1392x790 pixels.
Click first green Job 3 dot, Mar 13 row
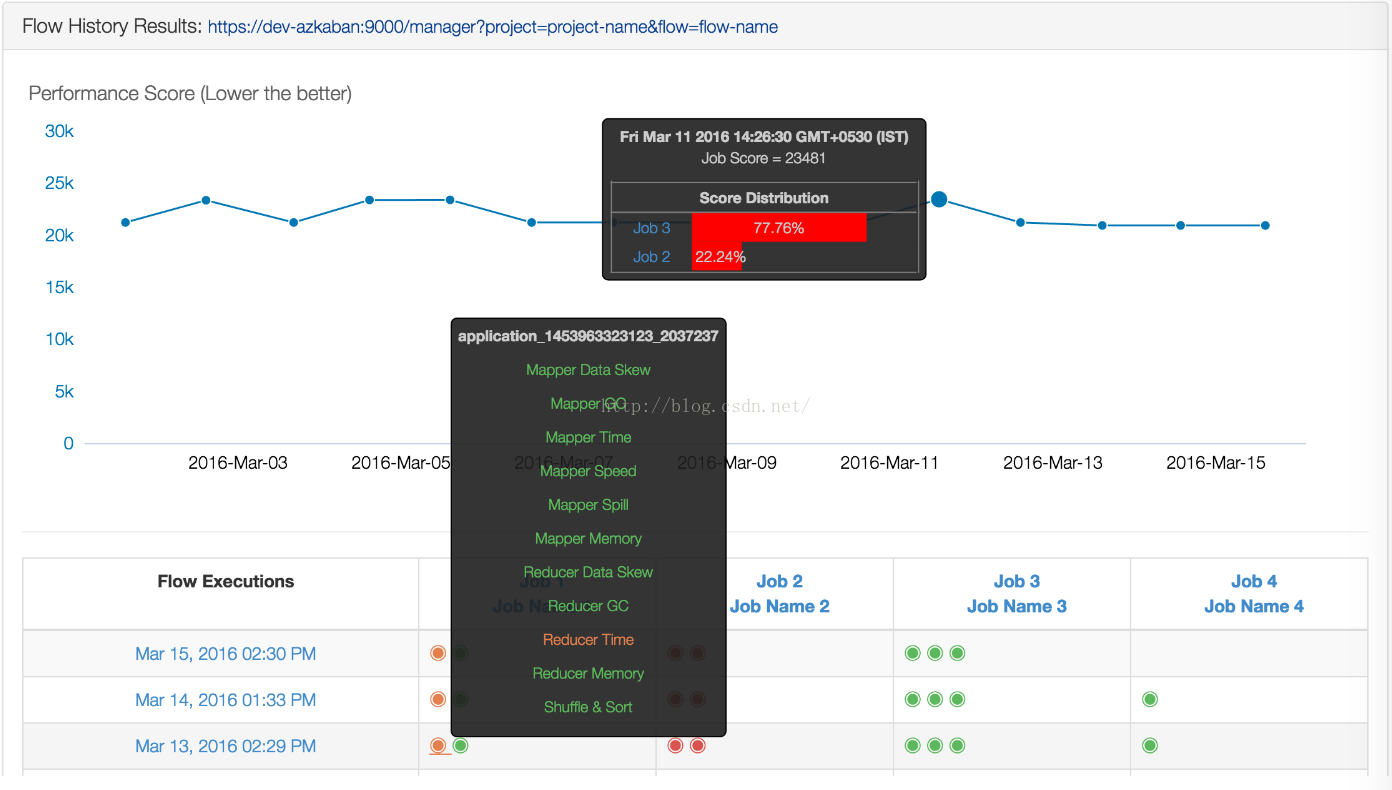[x=912, y=745]
